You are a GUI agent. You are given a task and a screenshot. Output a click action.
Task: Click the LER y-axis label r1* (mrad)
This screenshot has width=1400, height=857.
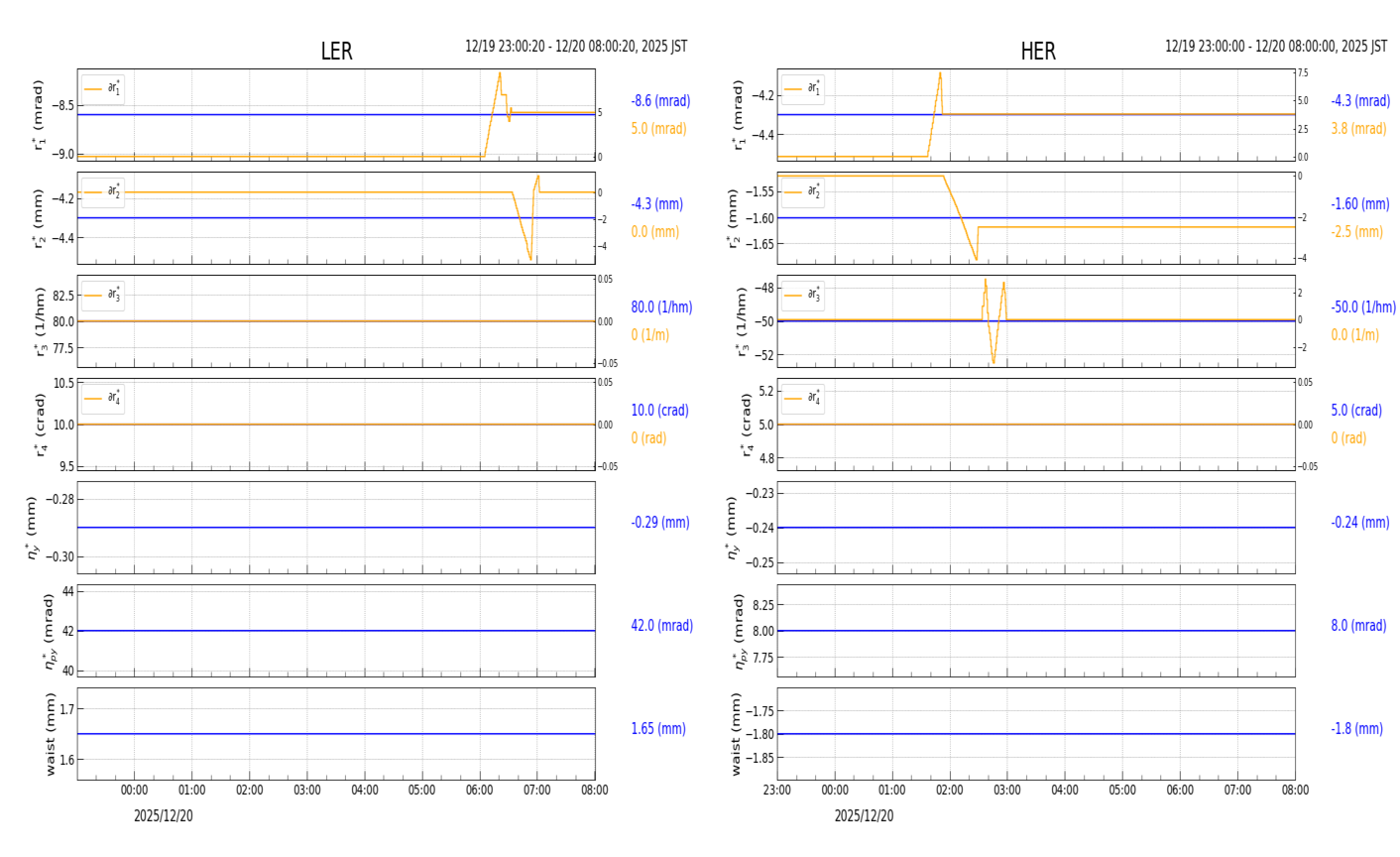pos(39,115)
